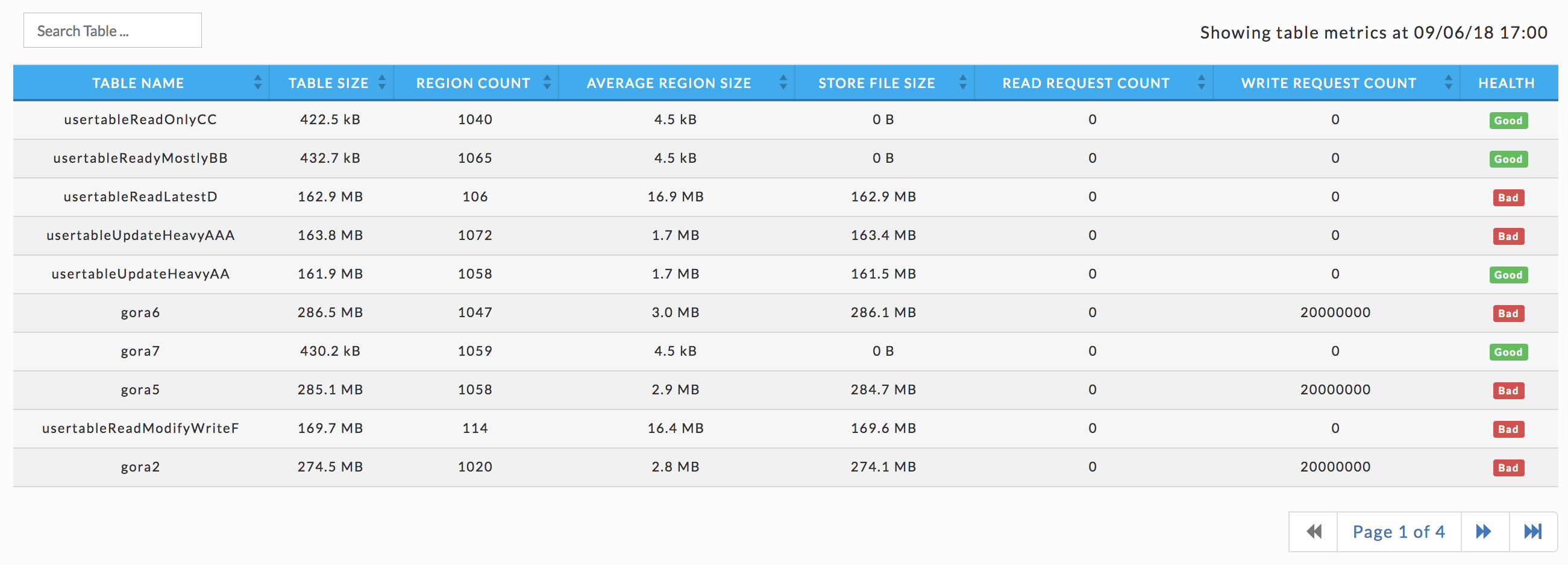Click region count 1047
1568x565 pixels.
(475, 312)
